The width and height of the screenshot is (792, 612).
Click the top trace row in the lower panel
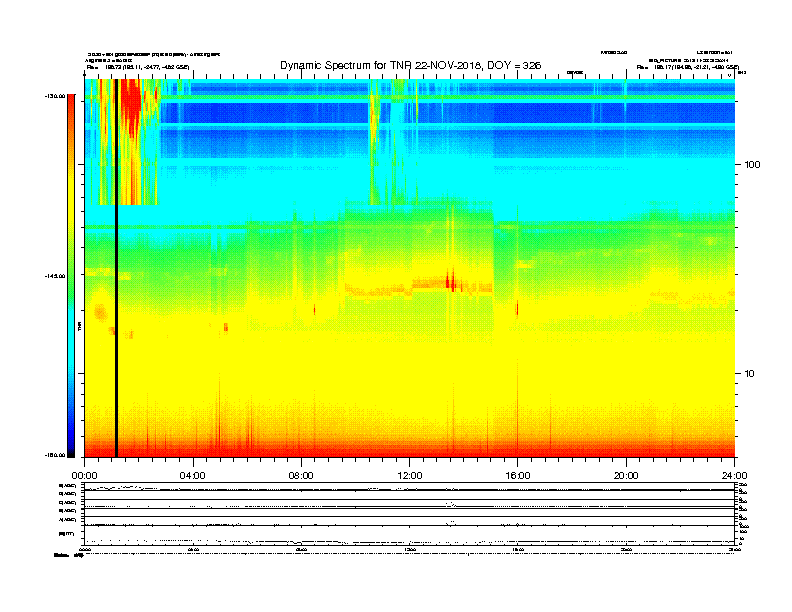pyautogui.click(x=409, y=487)
